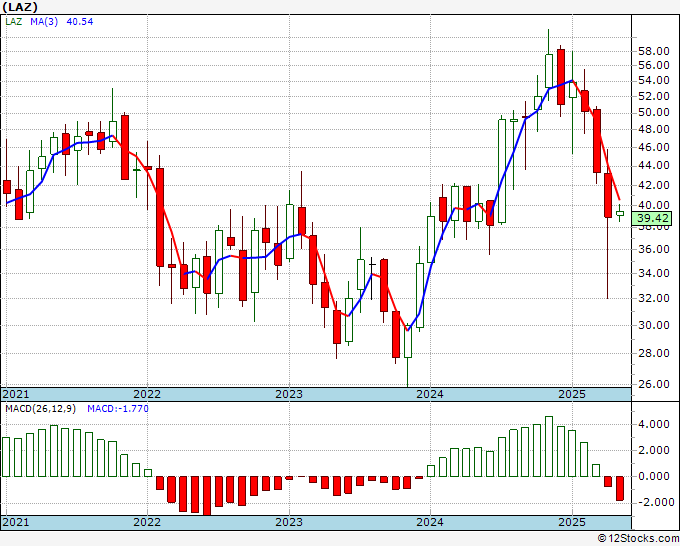Click the 30.00 price axis label

click(x=654, y=325)
